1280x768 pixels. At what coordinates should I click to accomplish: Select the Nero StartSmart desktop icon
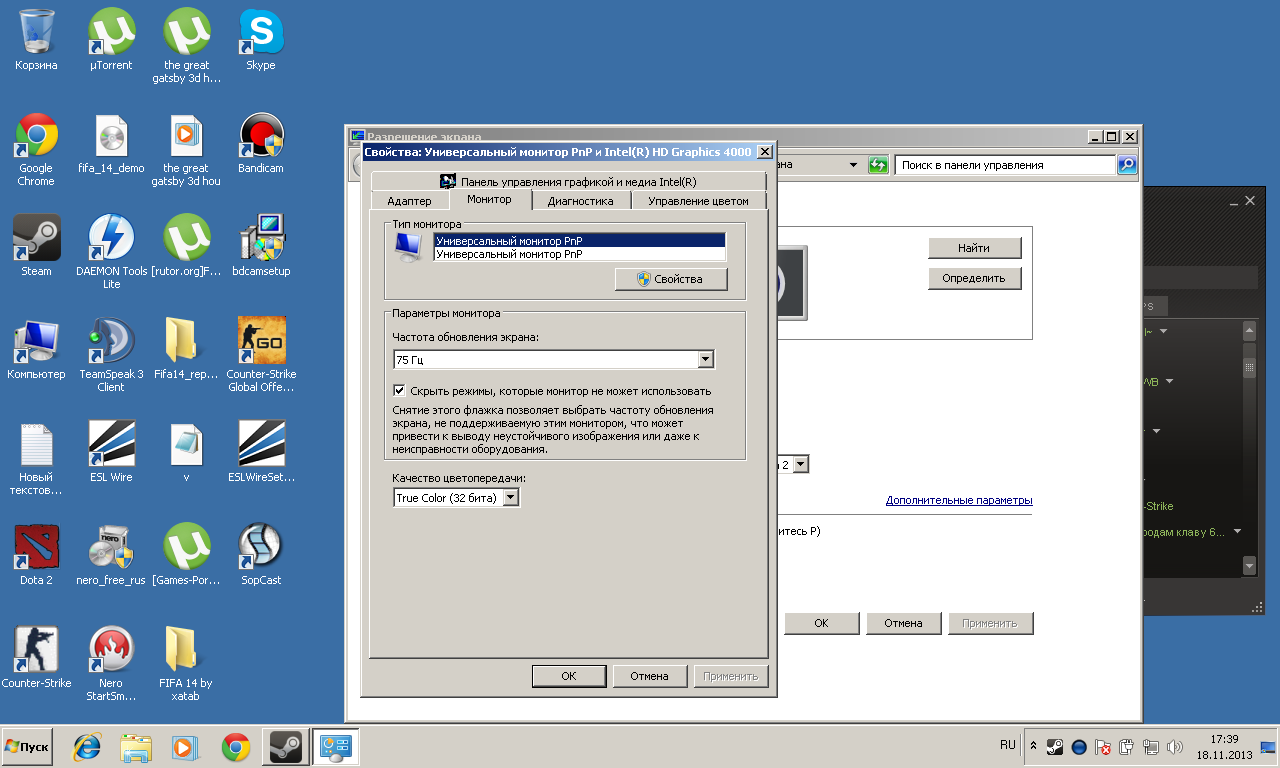(x=111, y=664)
